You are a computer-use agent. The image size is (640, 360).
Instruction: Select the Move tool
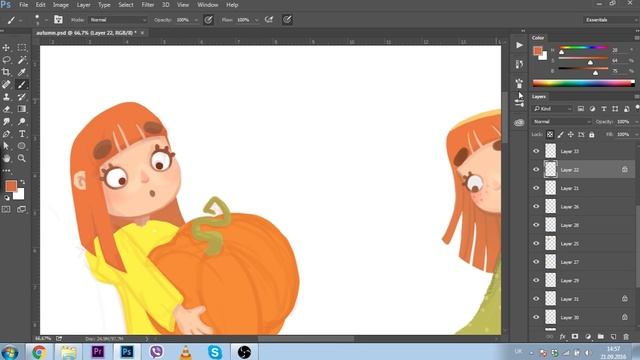[6, 48]
